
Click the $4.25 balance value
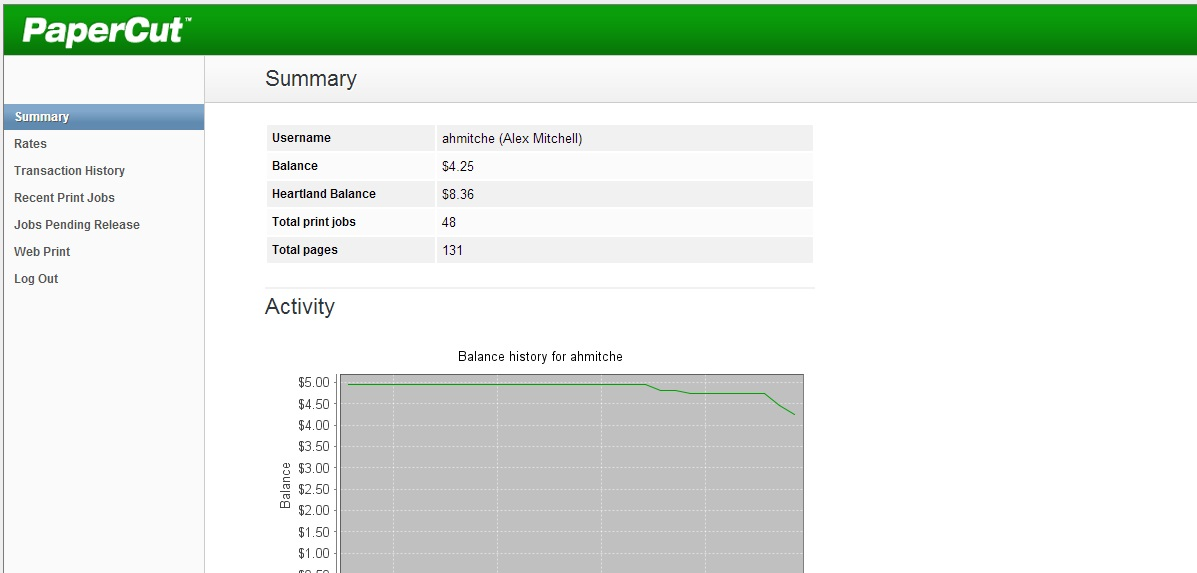click(457, 167)
